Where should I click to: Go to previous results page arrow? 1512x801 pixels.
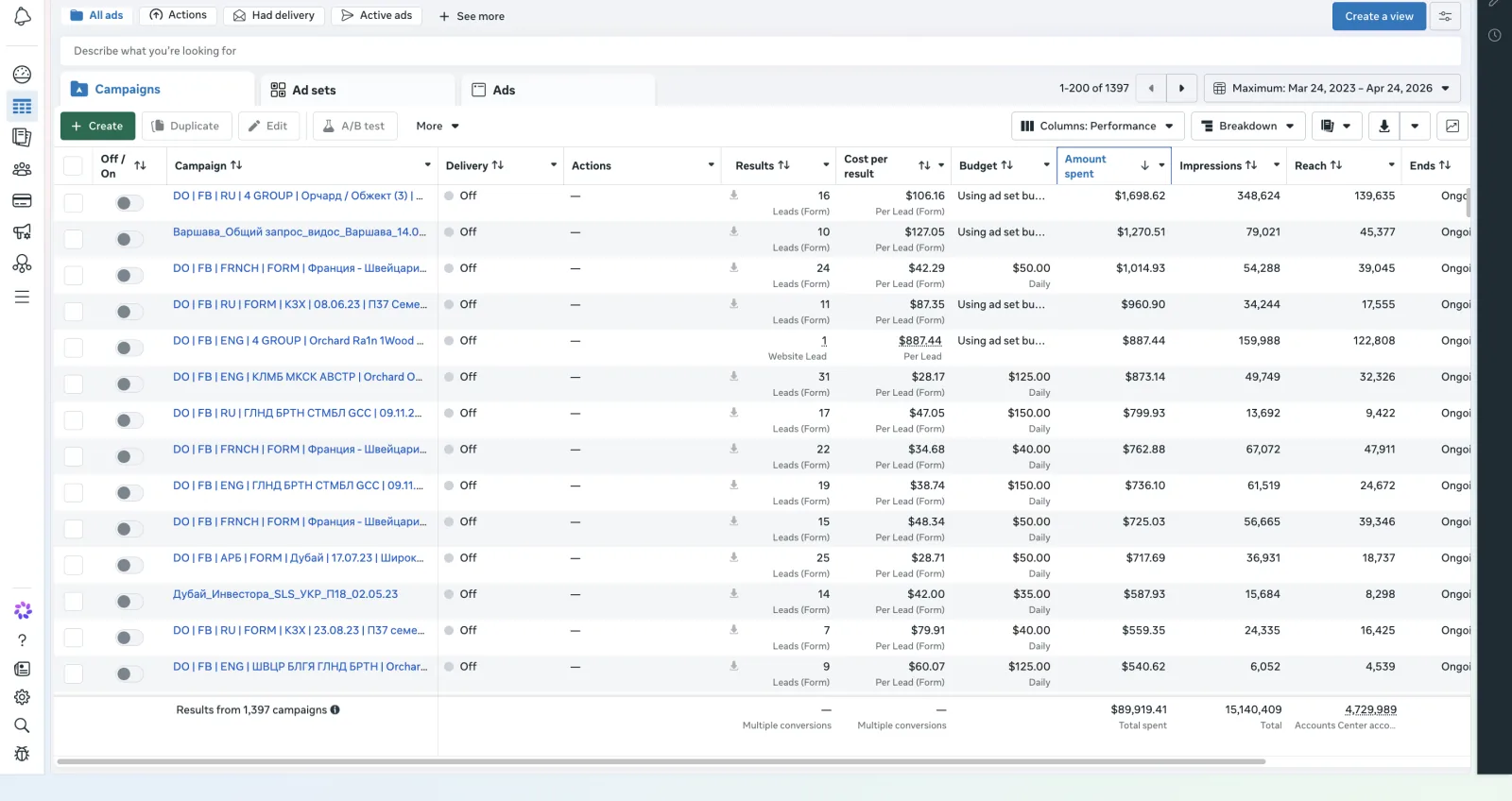1151,88
